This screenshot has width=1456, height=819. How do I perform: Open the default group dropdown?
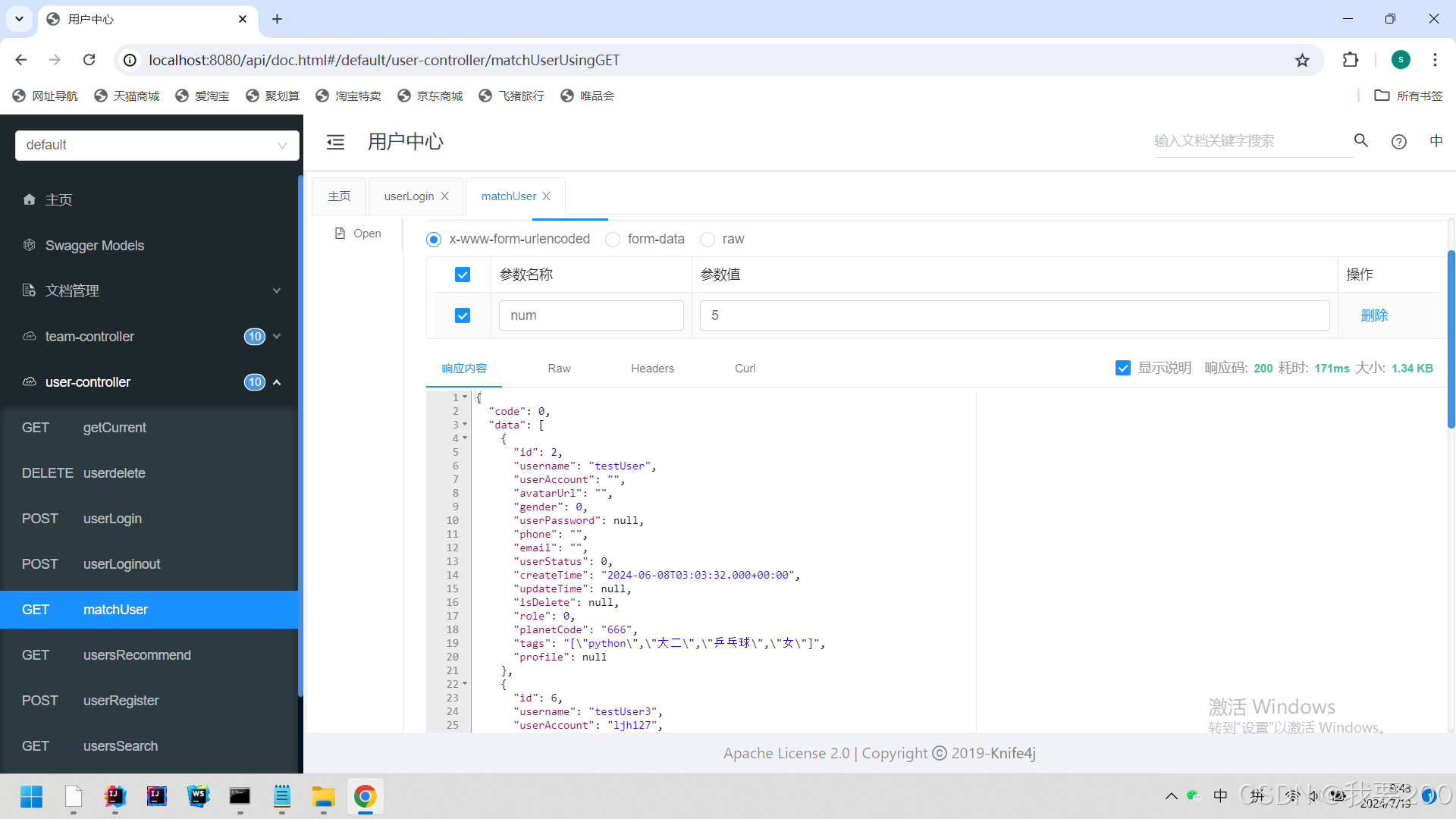pyautogui.click(x=157, y=145)
